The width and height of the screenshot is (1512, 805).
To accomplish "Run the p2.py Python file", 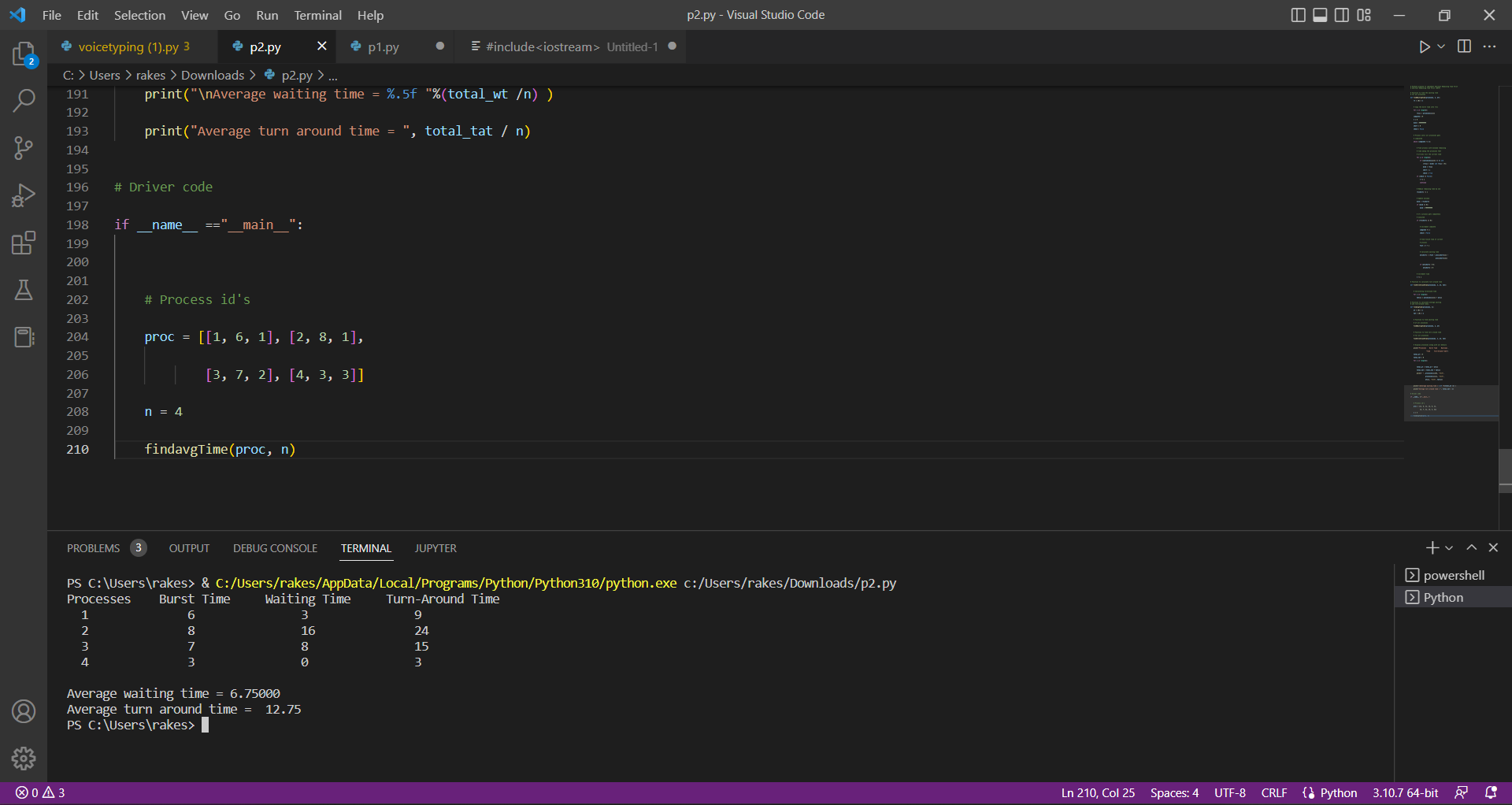I will click(x=1424, y=46).
